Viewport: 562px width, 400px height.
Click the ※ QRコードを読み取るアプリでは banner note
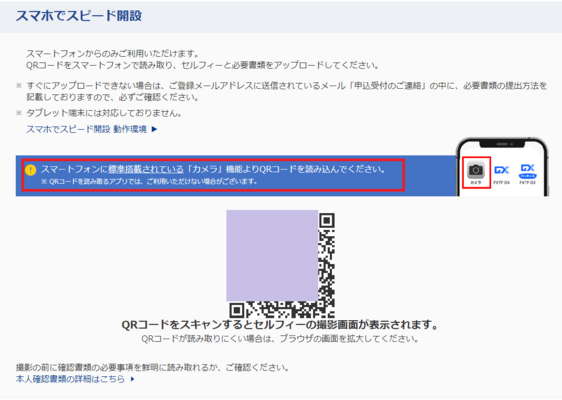[x=149, y=181]
